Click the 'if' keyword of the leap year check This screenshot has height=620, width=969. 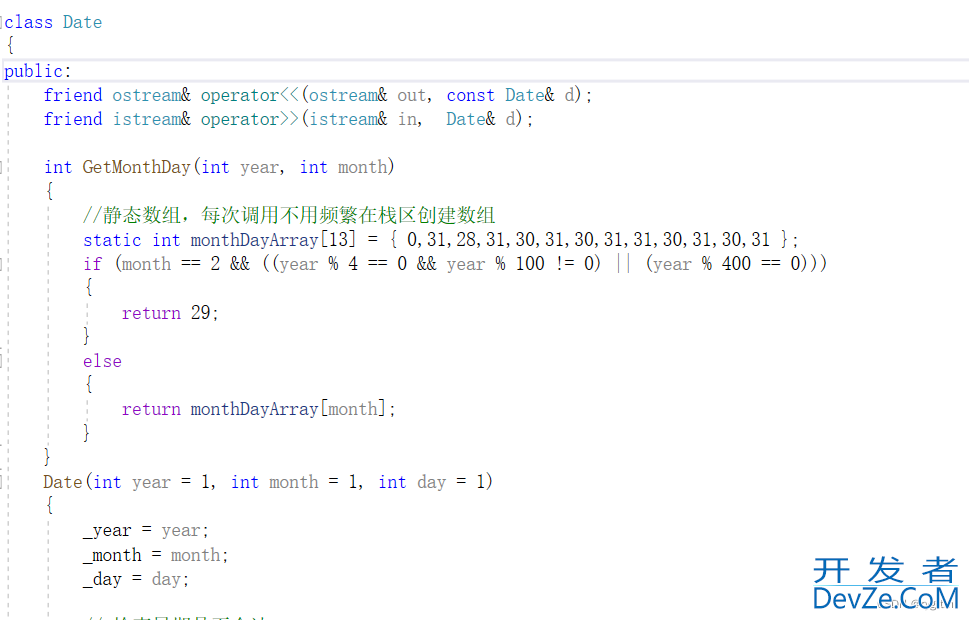(x=93, y=264)
